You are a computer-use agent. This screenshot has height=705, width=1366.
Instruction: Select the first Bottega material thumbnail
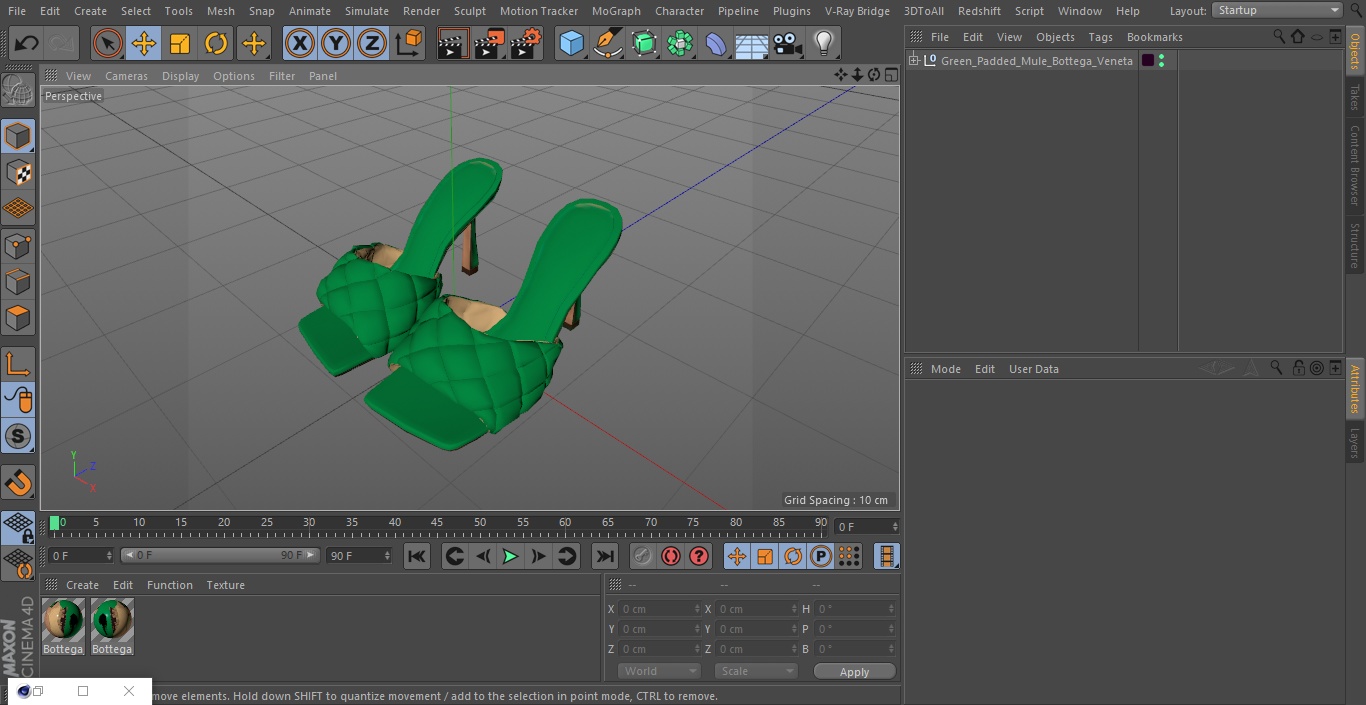point(63,626)
